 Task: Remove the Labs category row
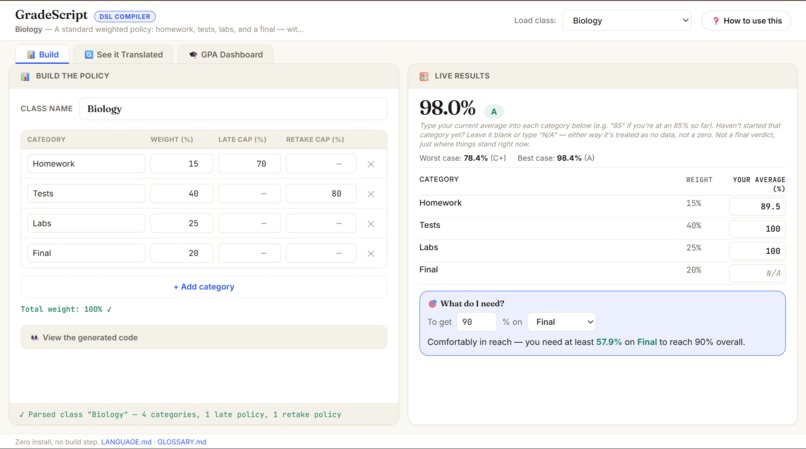[371, 224]
